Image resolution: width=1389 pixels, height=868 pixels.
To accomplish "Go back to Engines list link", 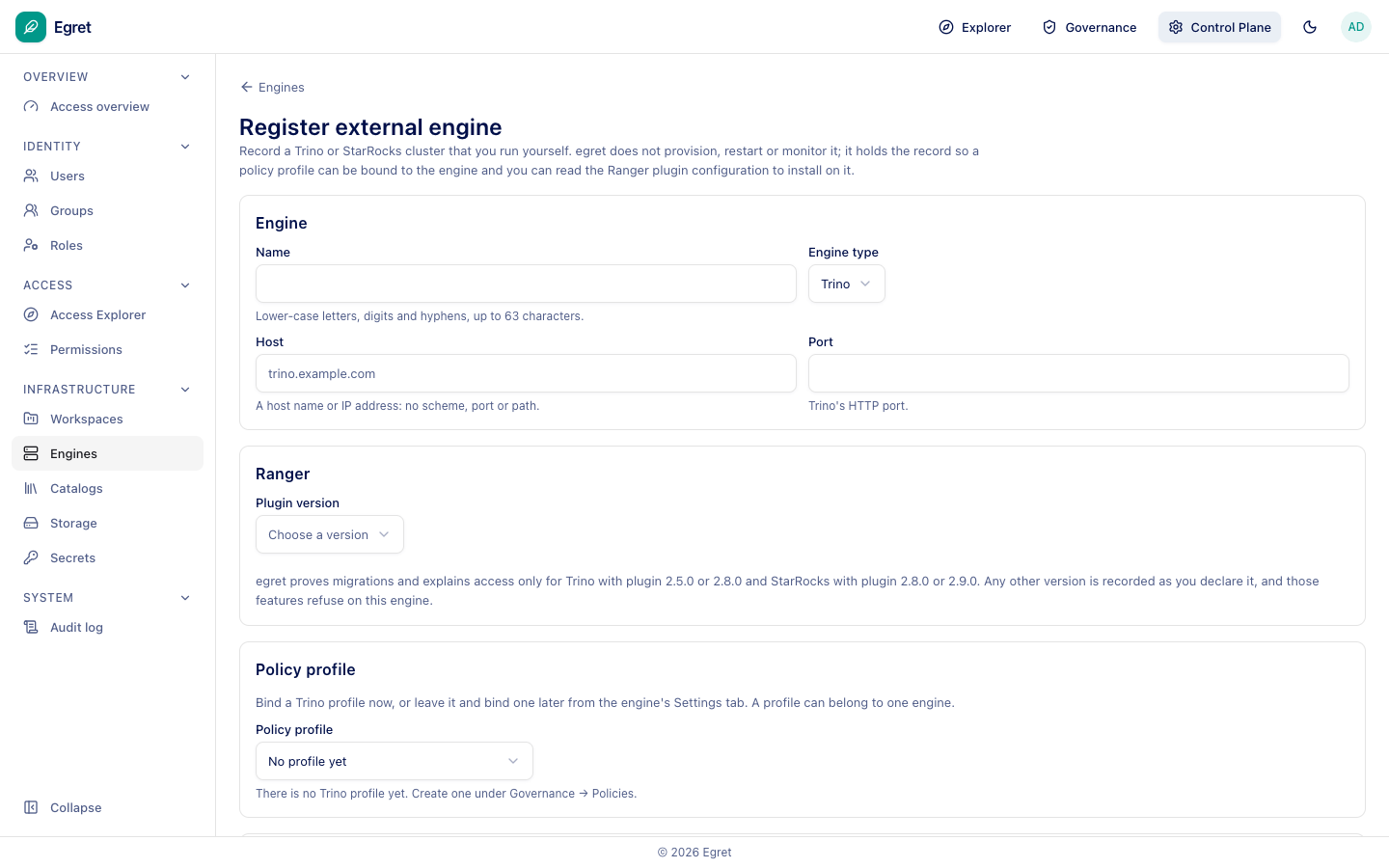I will [x=272, y=88].
